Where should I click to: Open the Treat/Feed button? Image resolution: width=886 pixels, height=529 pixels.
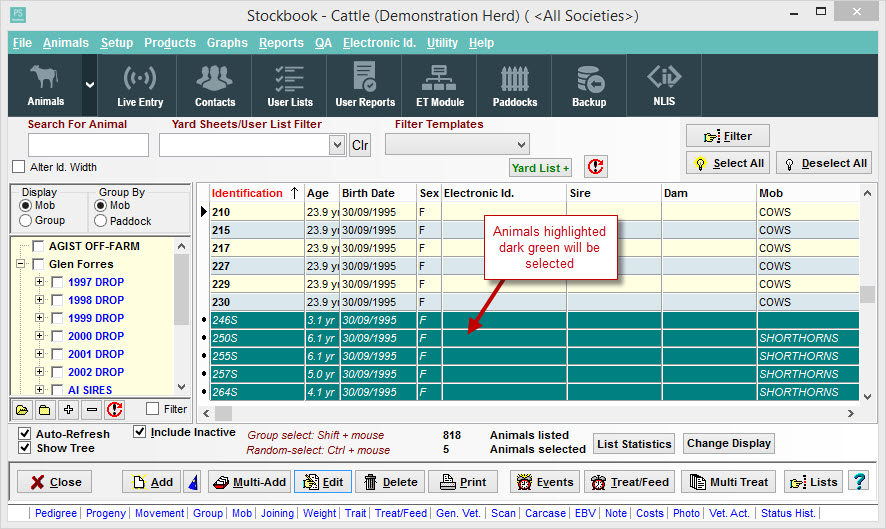click(x=629, y=482)
